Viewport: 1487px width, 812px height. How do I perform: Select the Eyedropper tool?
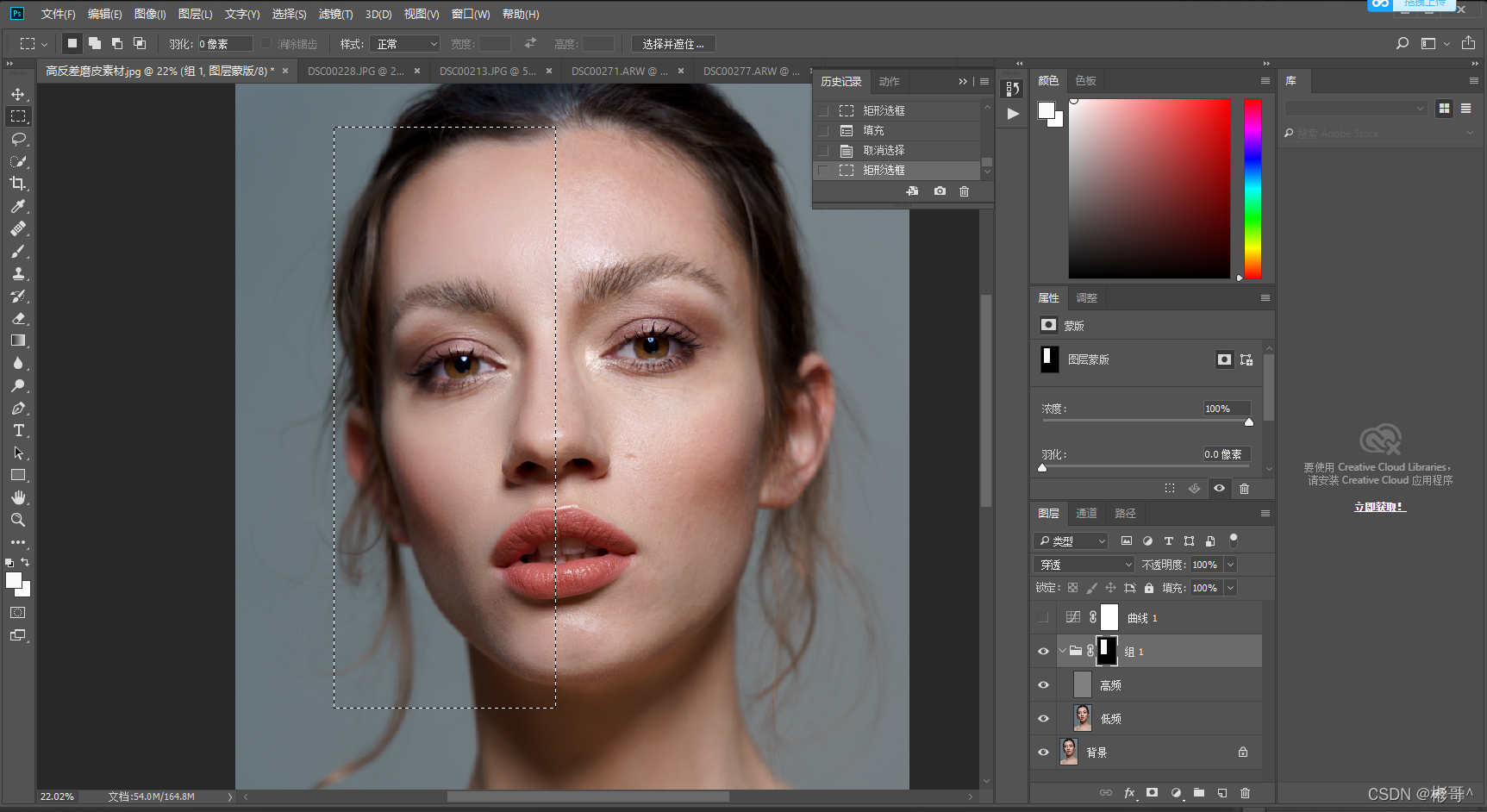(x=18, y=206)
